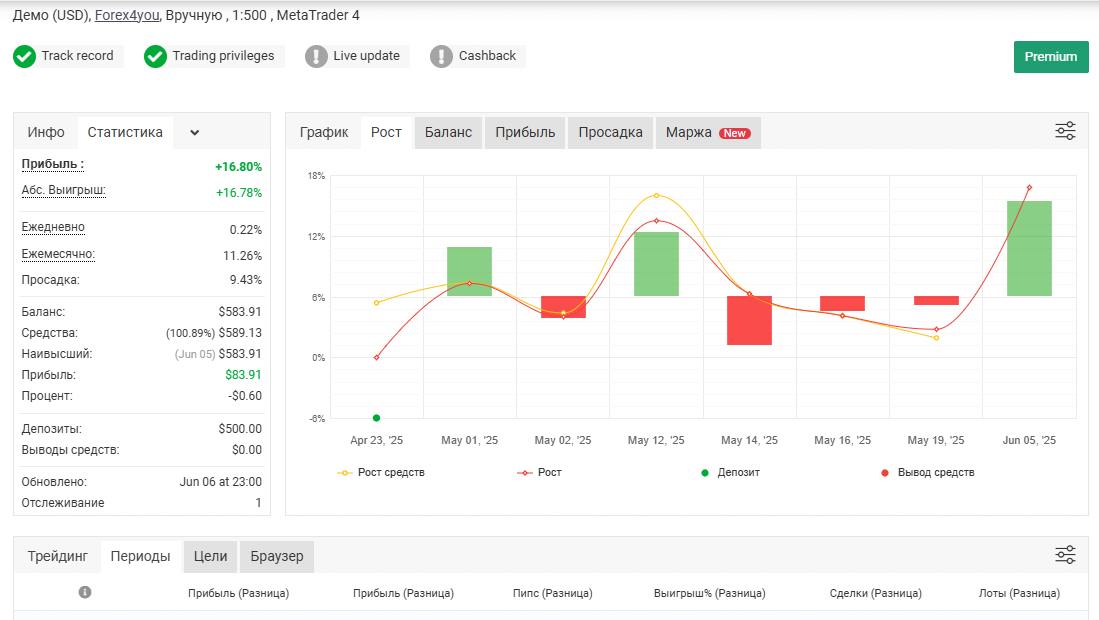
Task: Click the Trading privileges label
Action: tap(224, 56)
